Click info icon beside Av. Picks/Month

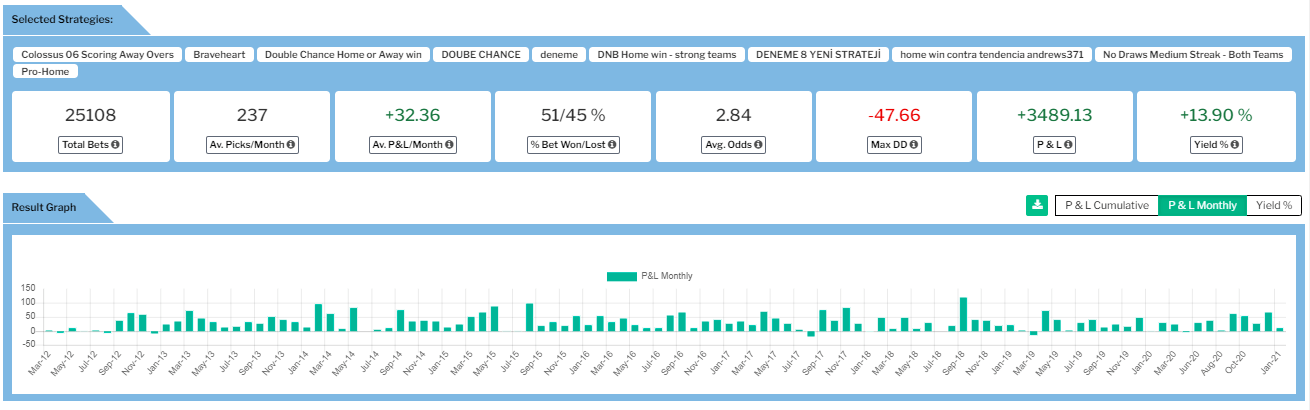pyautogui.click(x=291, y=145)
